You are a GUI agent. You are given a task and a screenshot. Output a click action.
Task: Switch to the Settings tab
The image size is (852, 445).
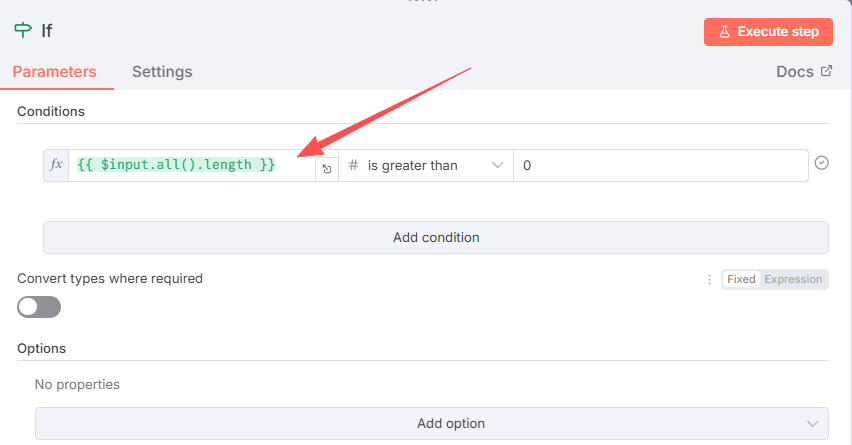click(162, 72)
